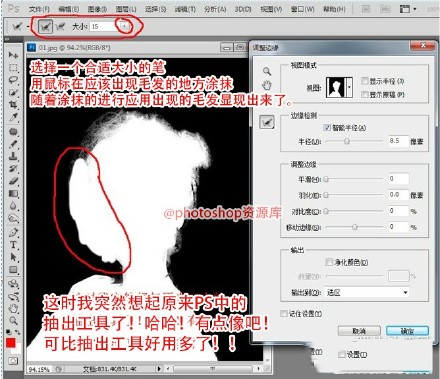Open the 滤镜(T) menu
This screenshot has width=440, height=379.
click(185, 9)
